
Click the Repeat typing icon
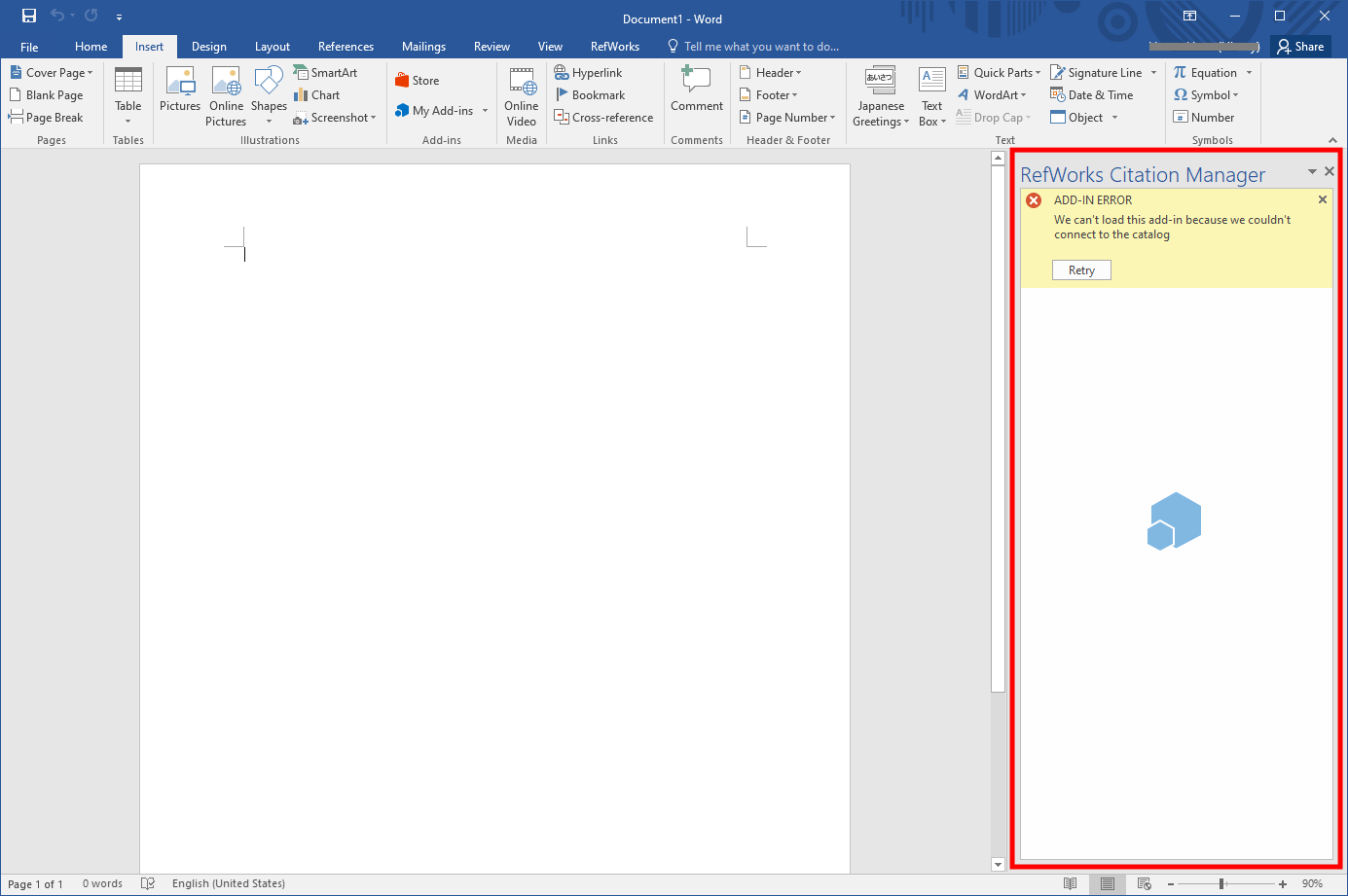pos(91,16)
